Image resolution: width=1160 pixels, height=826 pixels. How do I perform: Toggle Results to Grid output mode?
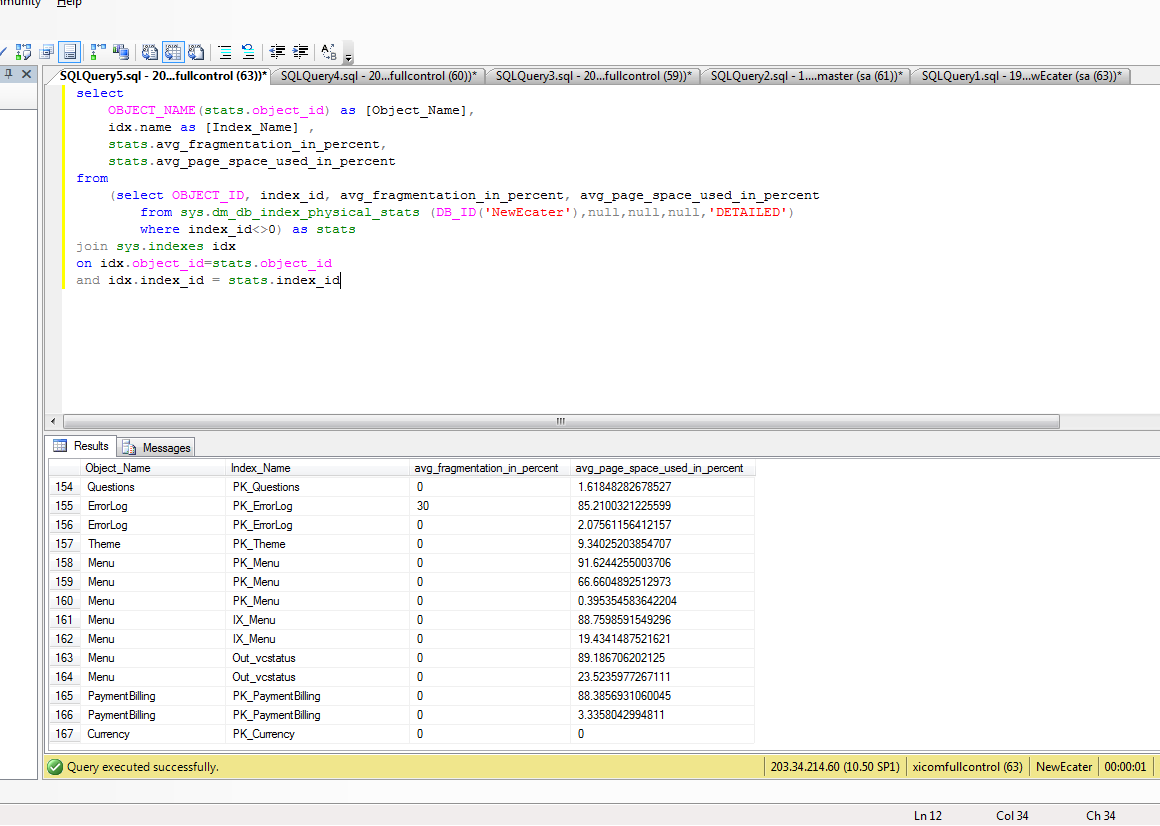point(173,52)
